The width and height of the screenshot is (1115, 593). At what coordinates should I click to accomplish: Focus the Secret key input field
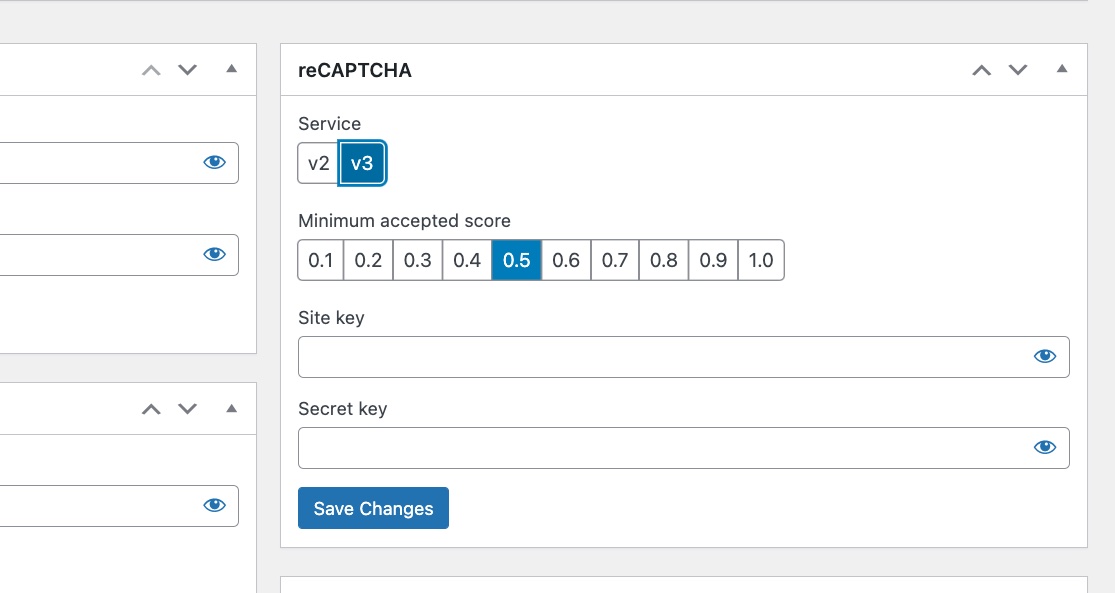pyautogui.click(x=660, y=448)
